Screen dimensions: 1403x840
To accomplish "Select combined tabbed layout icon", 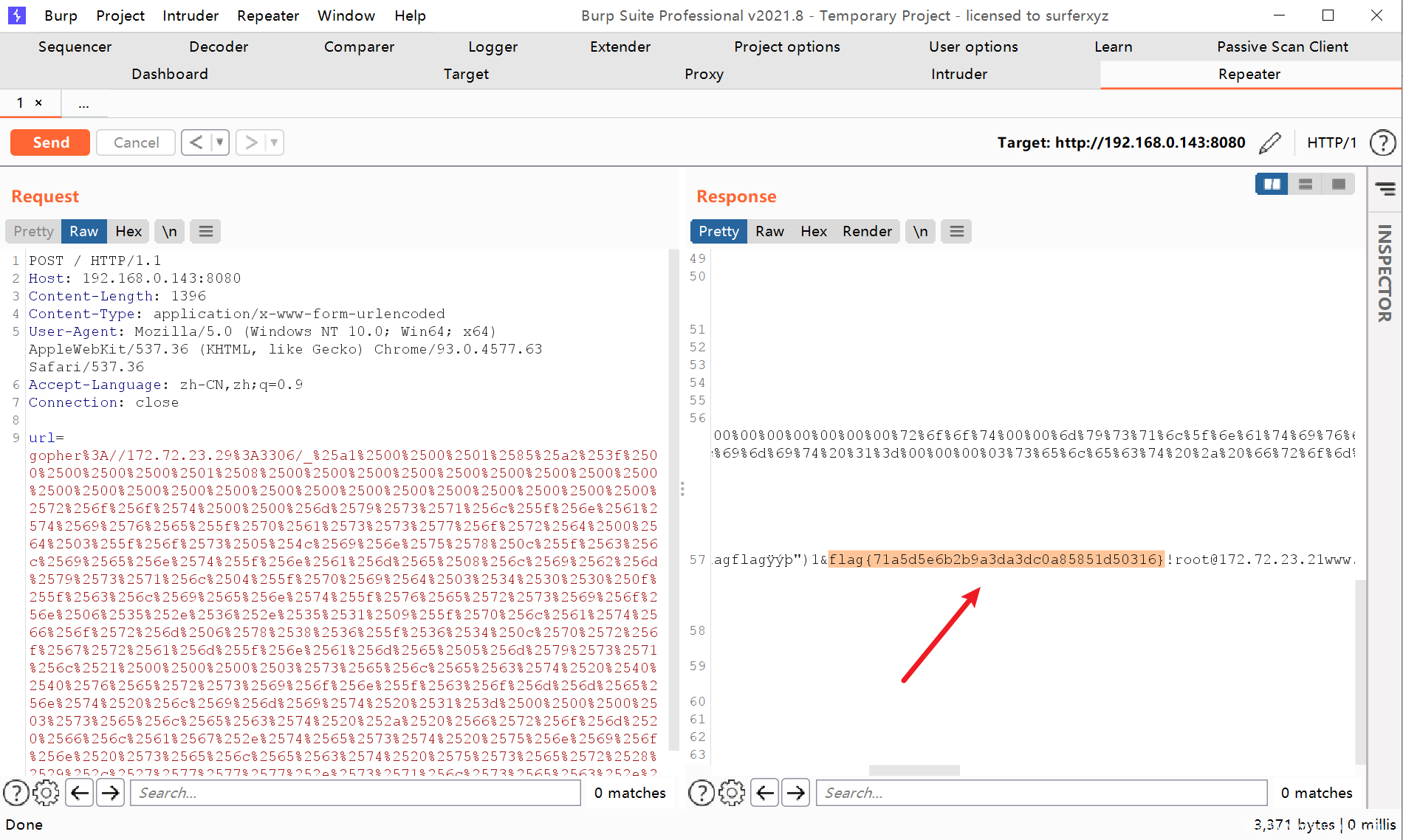I will coord(1338,184).
